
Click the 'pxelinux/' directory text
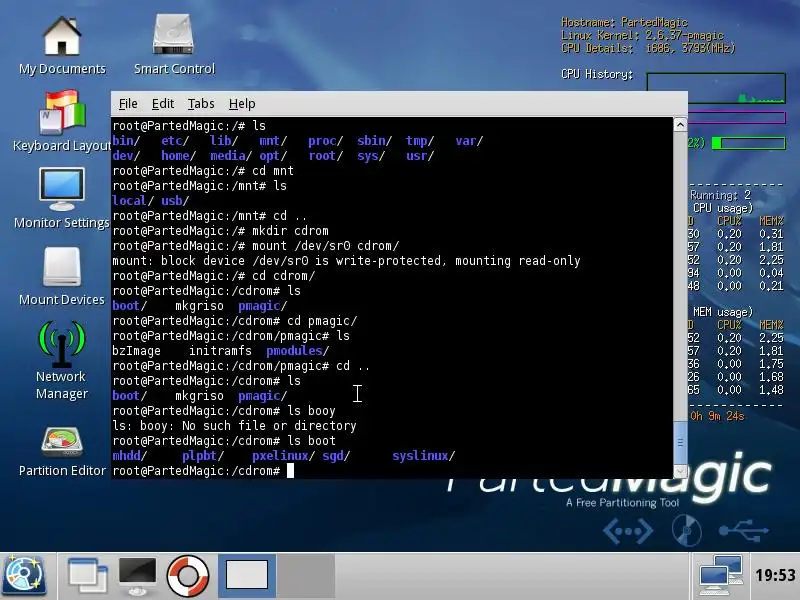pos(283,456)
